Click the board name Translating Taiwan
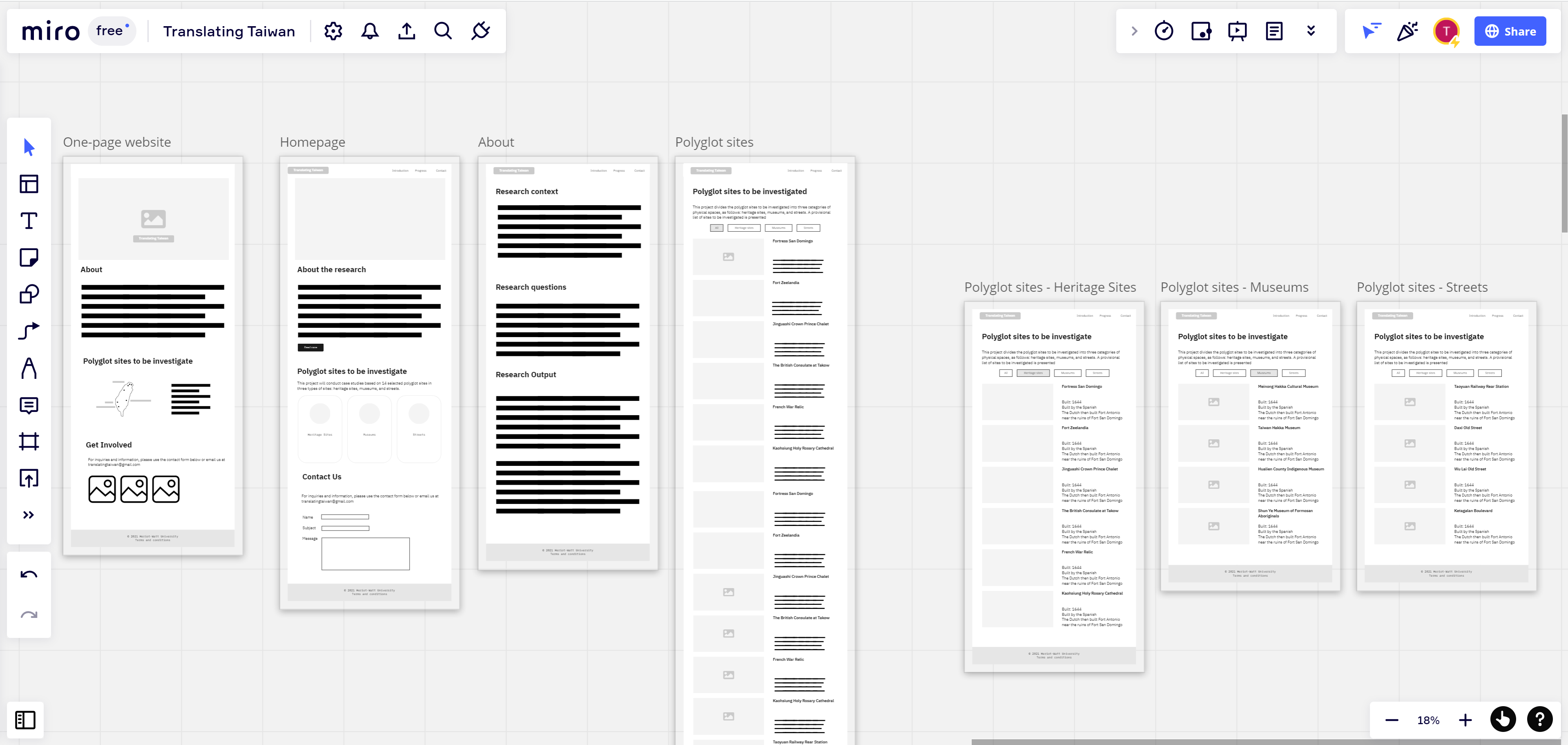This screenshot has width=1568, height=745. [229, 31]
